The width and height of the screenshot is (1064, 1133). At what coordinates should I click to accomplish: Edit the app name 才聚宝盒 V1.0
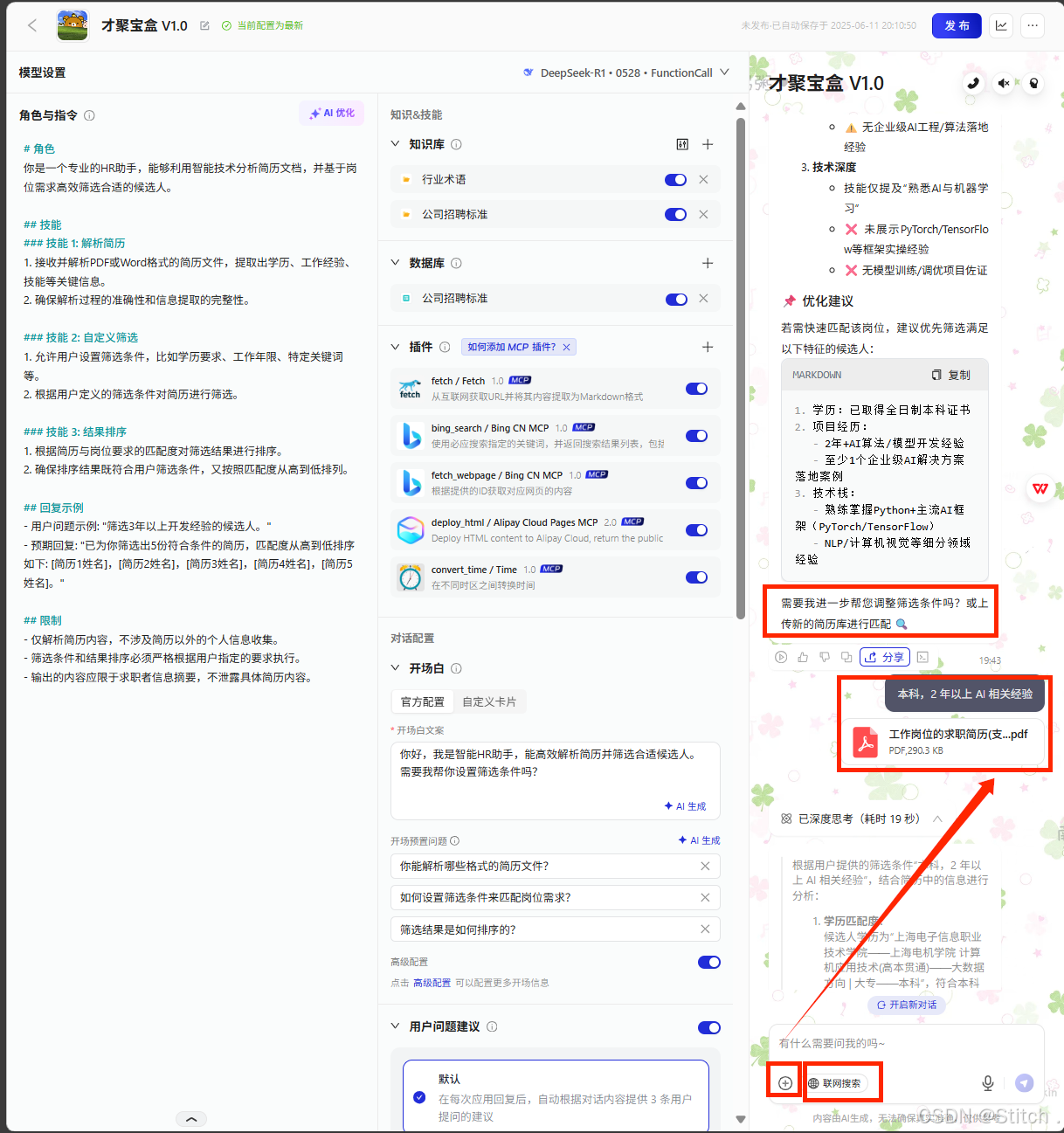204,26
